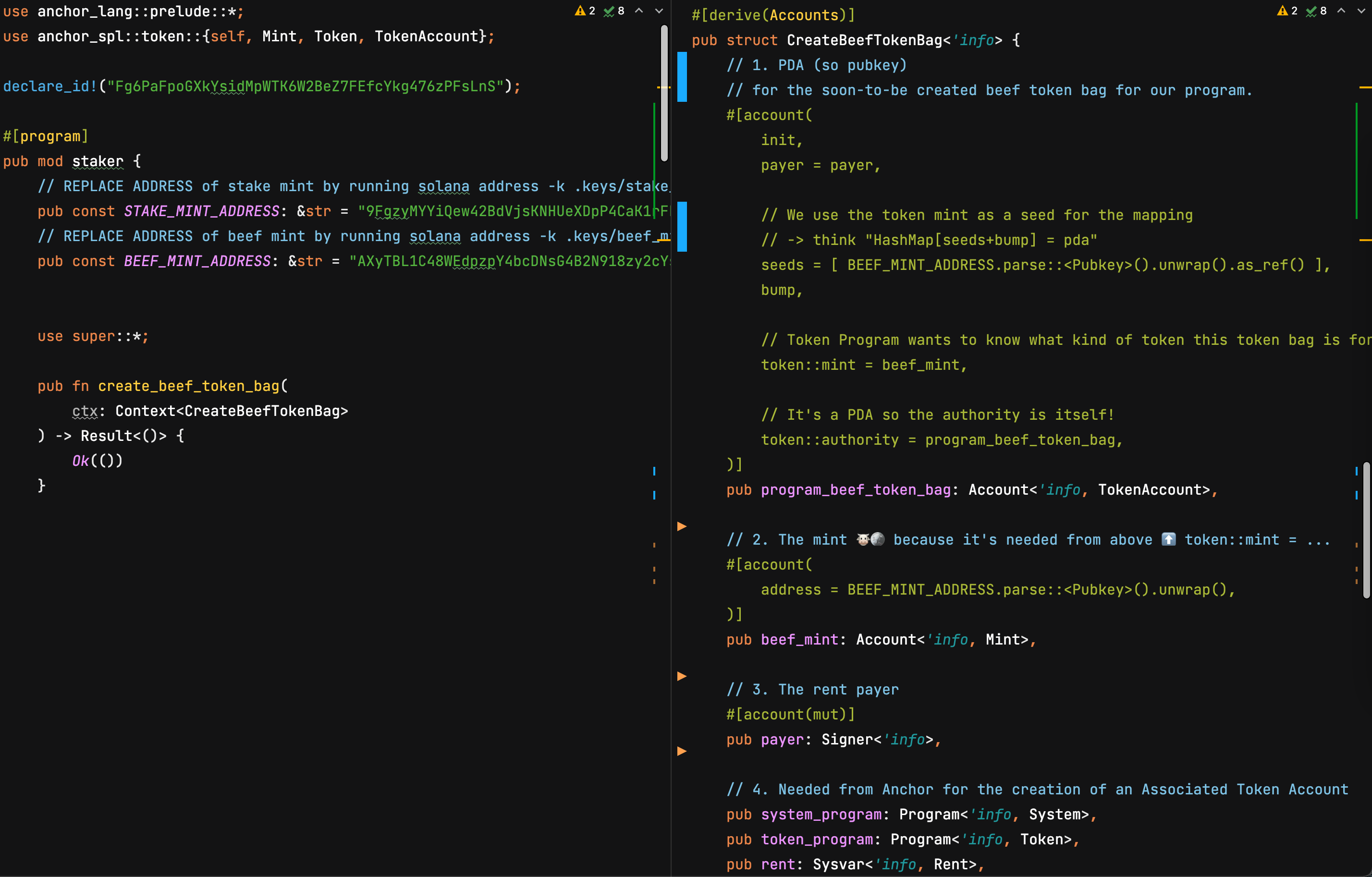The width and height of the screenshot is (1372, 877).
Task: Click the blue change bar beside the '// 1. PDA' comment
Action: click(x=682, y=77)
